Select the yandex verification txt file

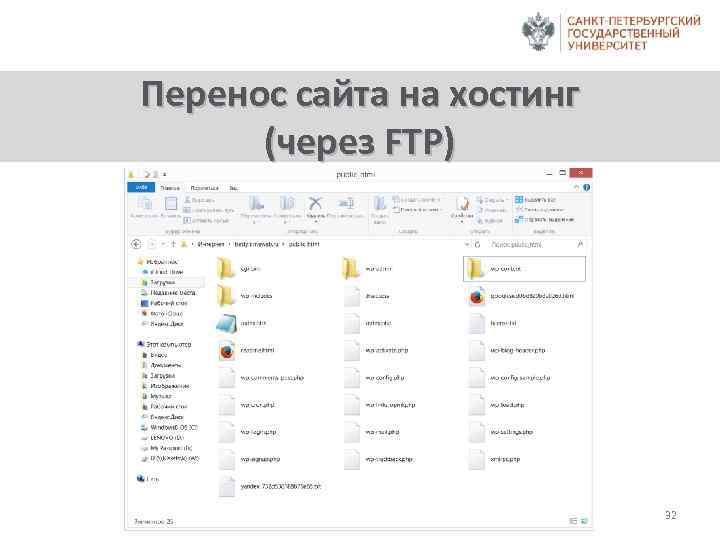tap(270, 486)
